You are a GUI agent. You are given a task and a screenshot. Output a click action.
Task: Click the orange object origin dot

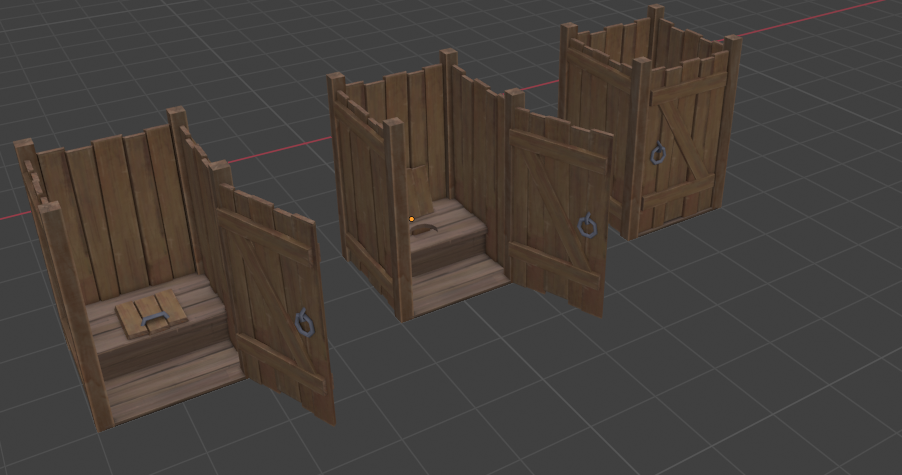pos(411,219)
